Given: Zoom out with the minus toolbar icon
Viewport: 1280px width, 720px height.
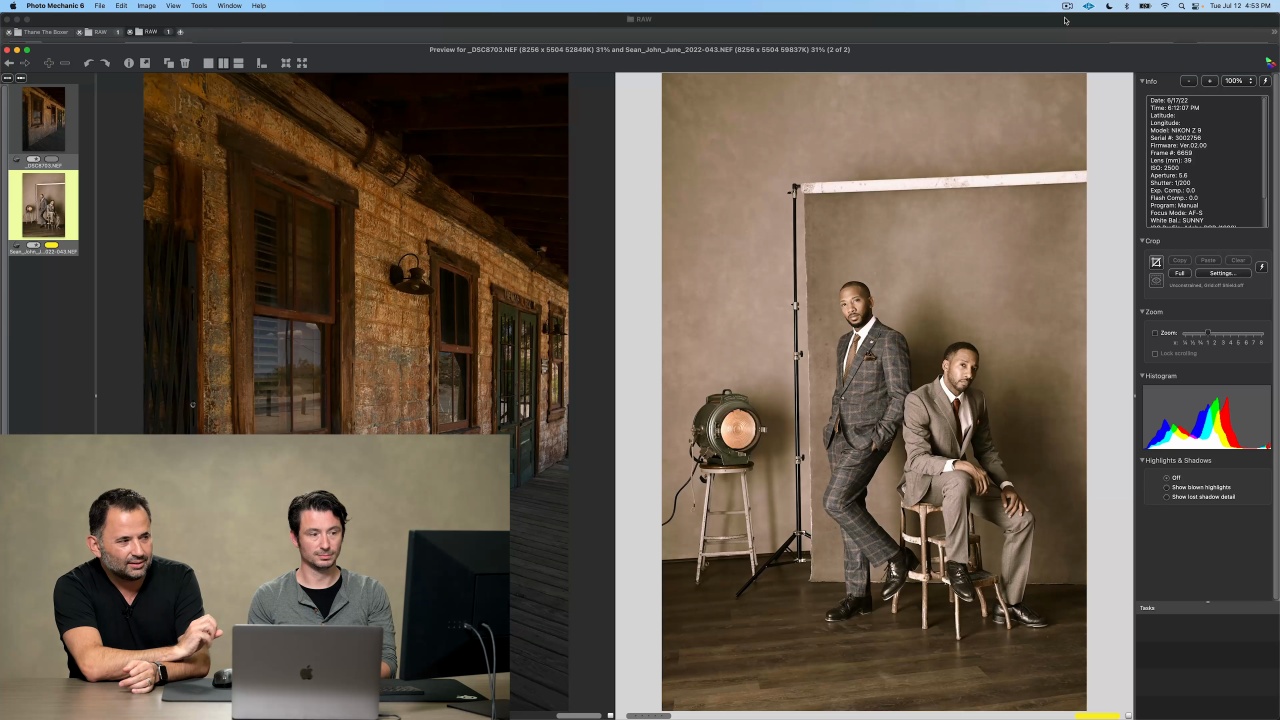Looking at the screenshot, I should coord(65,63).
